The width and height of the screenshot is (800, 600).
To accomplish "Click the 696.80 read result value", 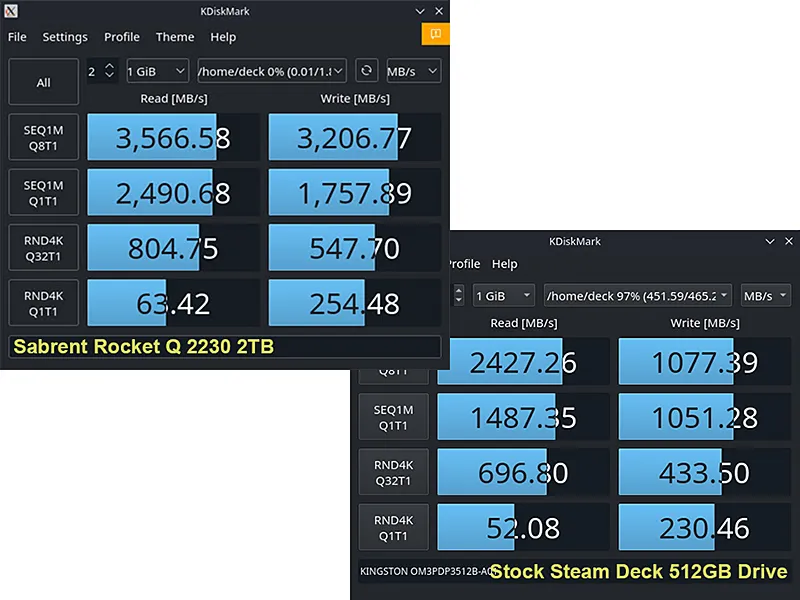I will (x=523, y=473).
